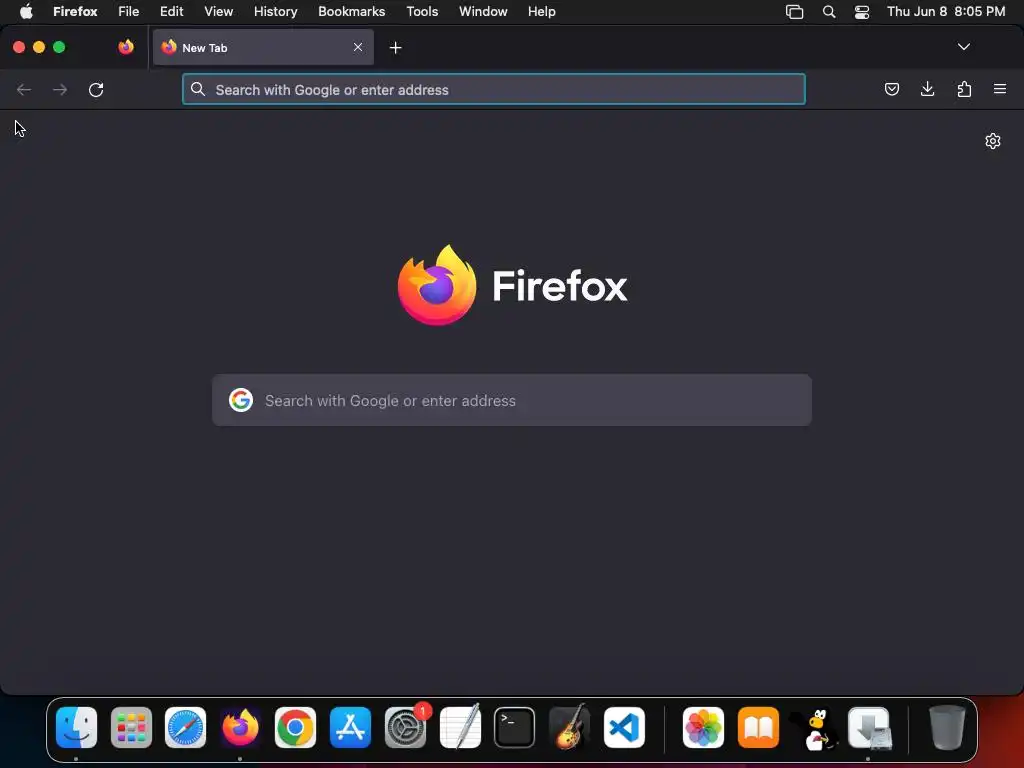
Task: Open Control Center in menu bar
Action: pos(862,12)
